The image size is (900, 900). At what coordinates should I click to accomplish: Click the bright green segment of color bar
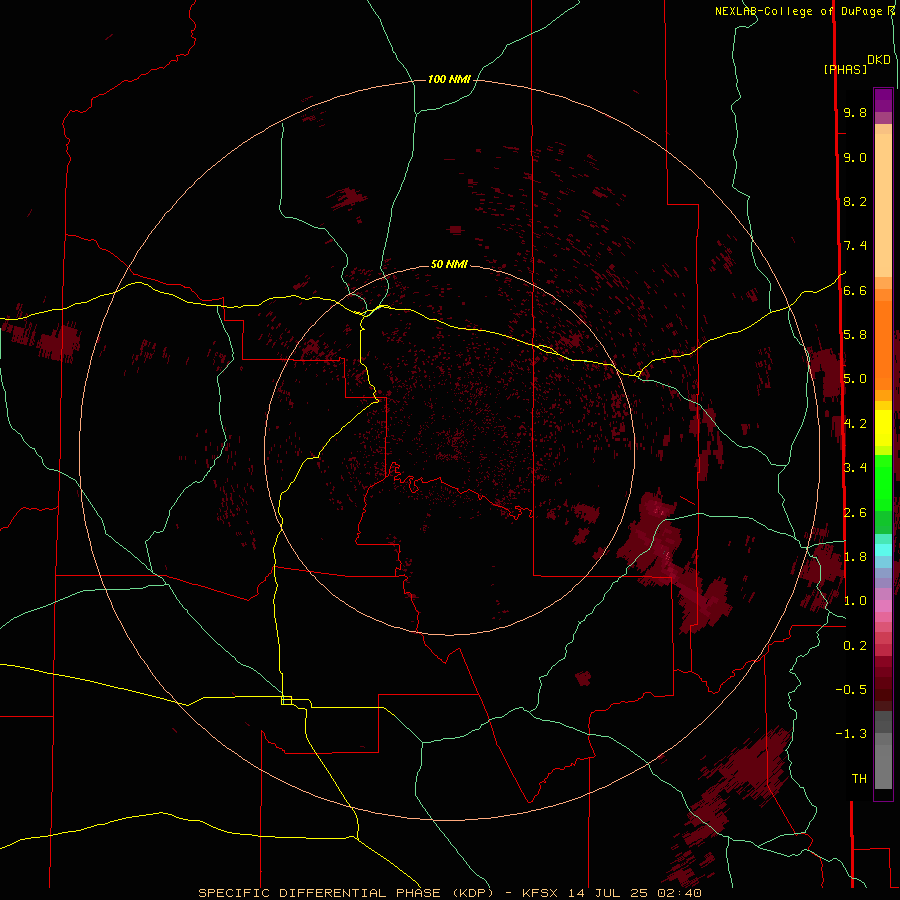[x=883, y=482]
